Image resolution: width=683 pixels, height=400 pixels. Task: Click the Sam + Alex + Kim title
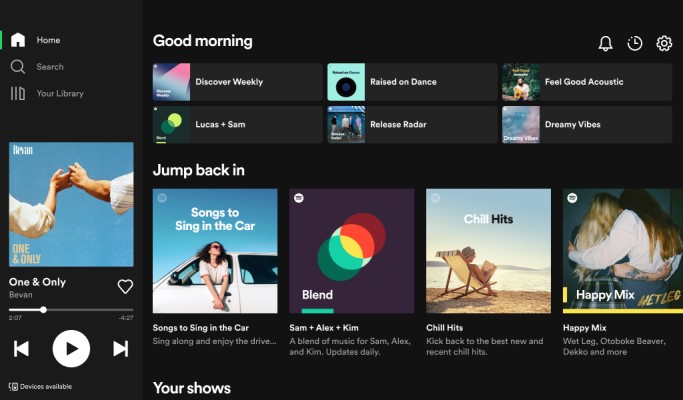[324, 328]
